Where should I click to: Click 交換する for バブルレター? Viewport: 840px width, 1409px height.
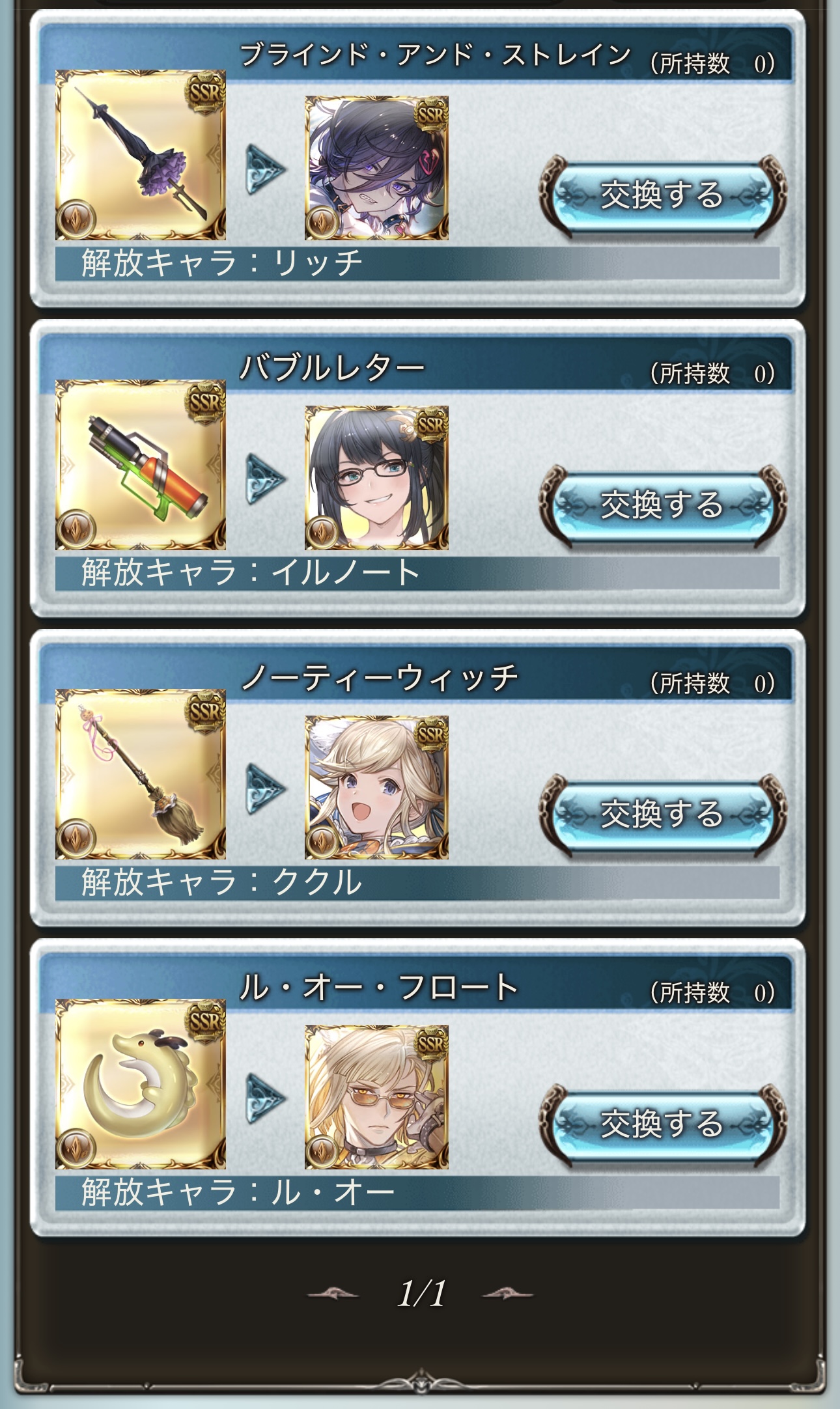[x=662, y=505]
